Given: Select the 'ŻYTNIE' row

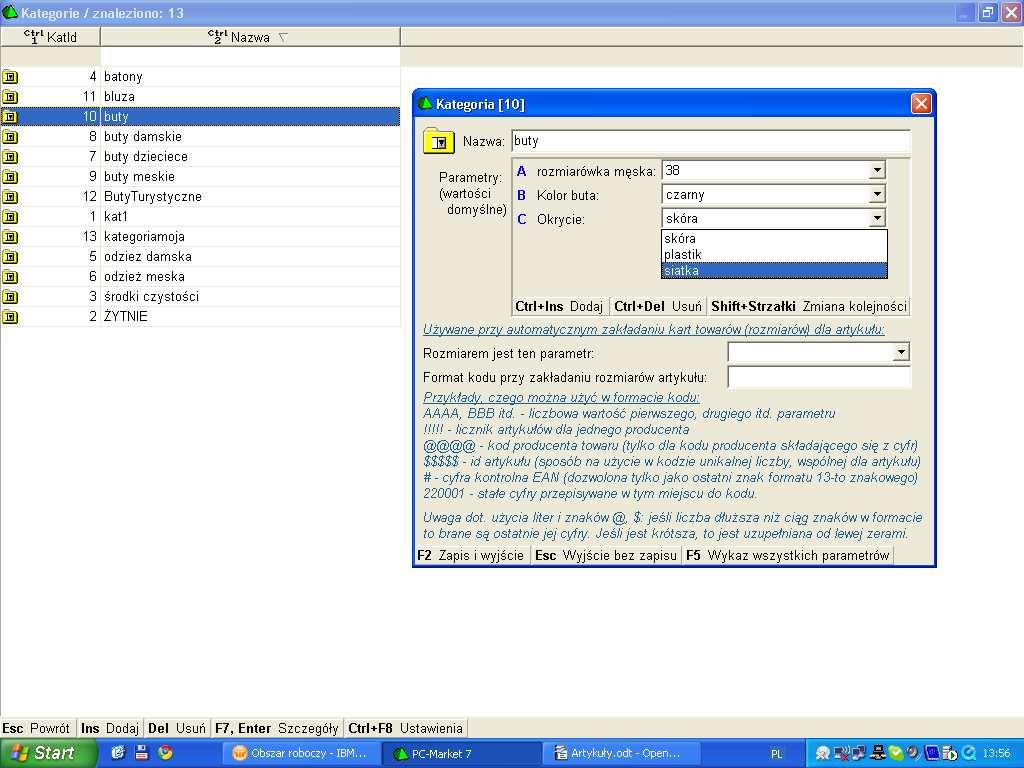Looking at the screenshot, I should tap(200, 317).
